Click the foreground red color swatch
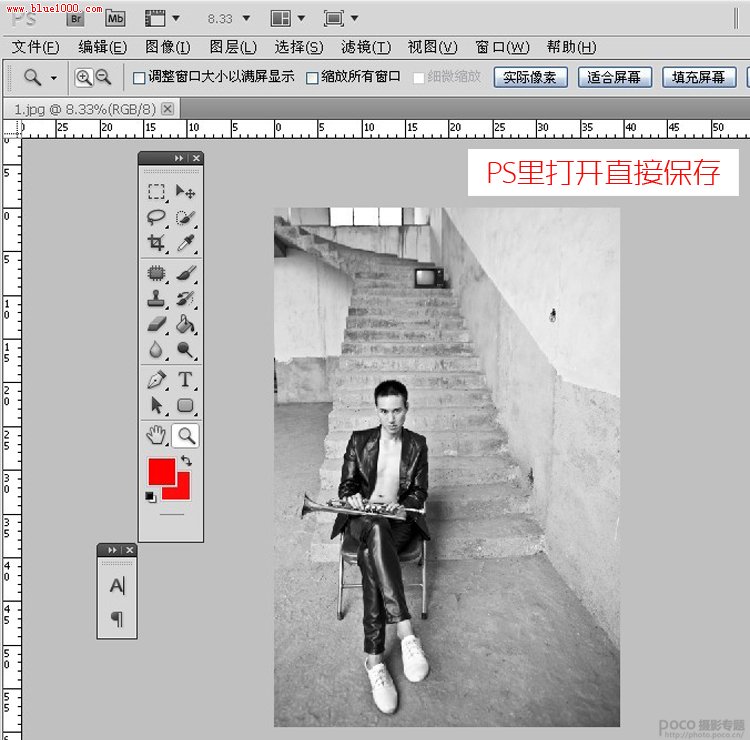Screen dimensions: 750x740 [x=161, y=471]
